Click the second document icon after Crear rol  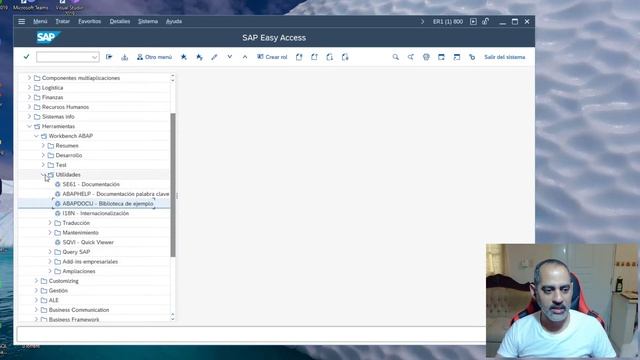tap(314, 57)
